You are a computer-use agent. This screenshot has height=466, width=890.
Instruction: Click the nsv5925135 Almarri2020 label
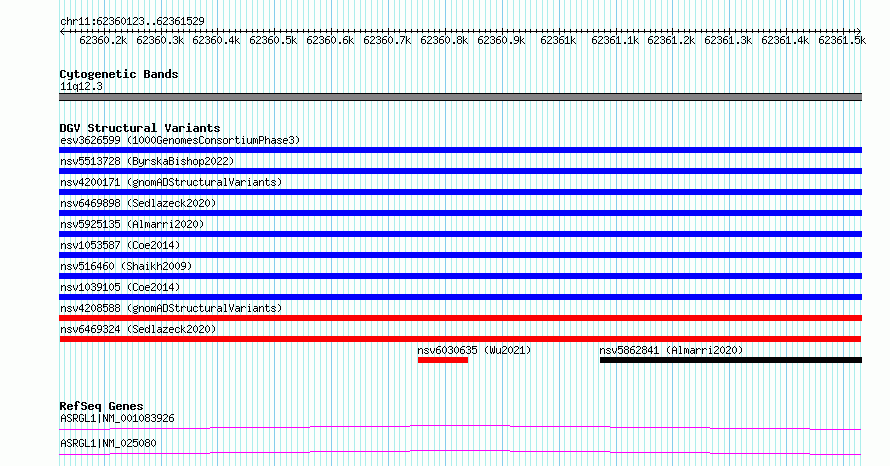click(132, 224)
